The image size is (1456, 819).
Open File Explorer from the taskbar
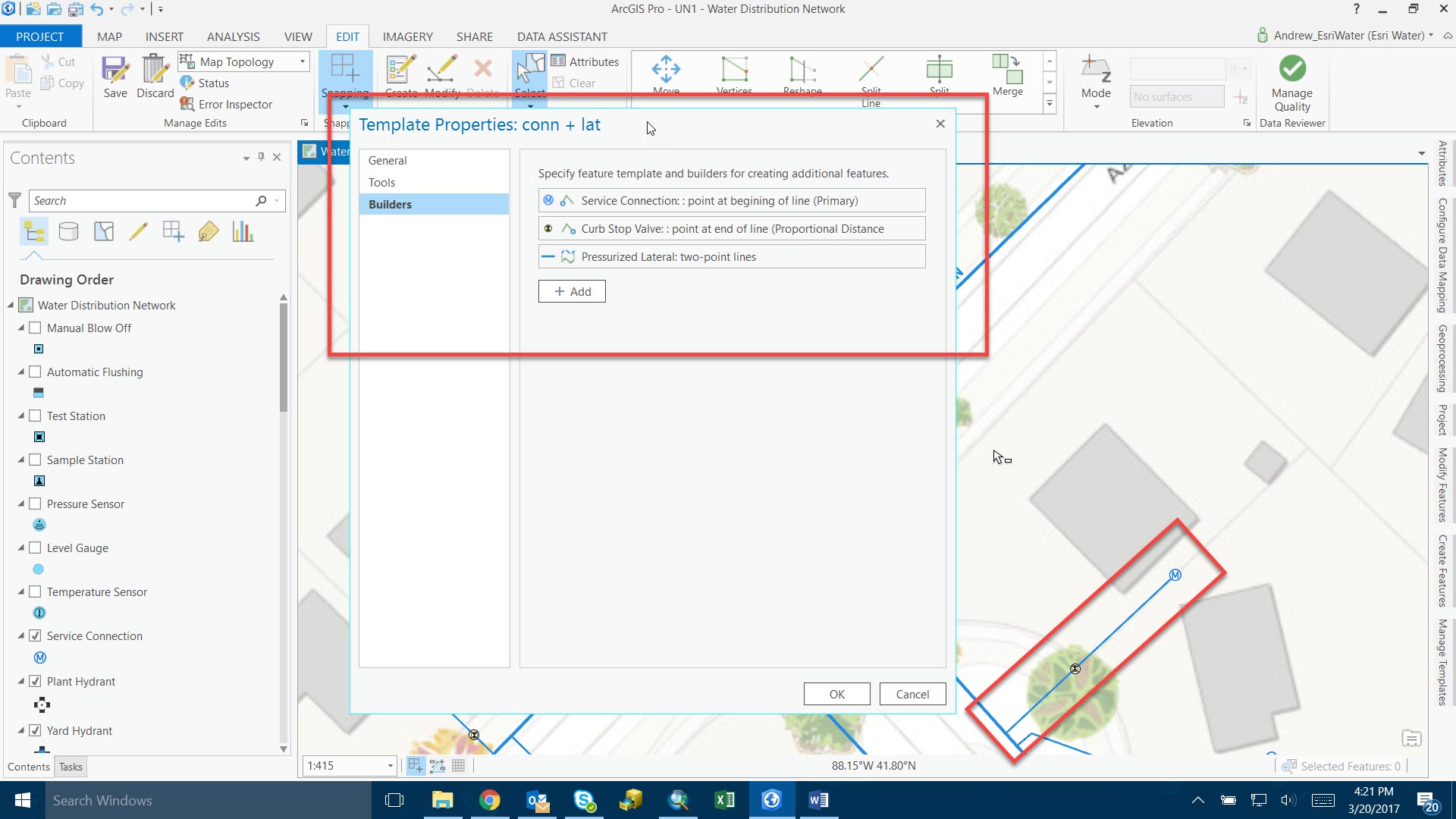pos(443,800)
